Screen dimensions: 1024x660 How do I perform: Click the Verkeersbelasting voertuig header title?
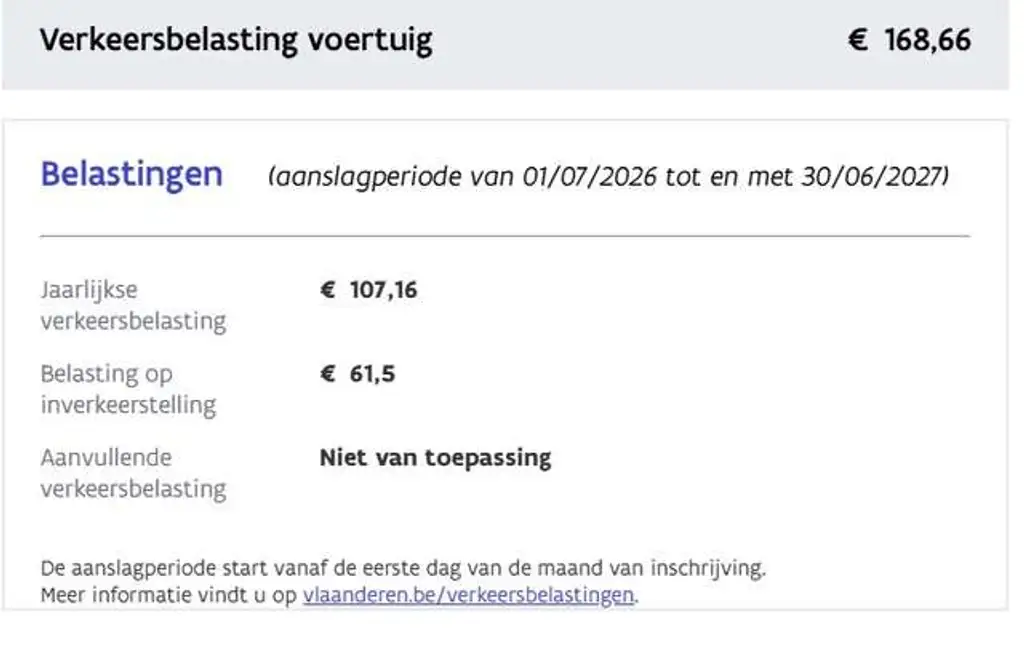(x=236, y=40)
